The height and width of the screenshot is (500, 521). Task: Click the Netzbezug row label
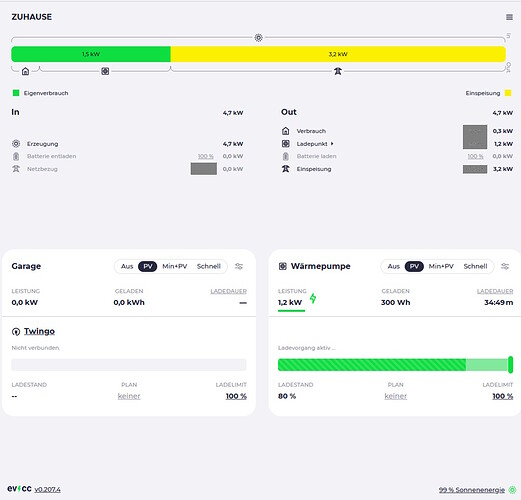coord(42,169)
